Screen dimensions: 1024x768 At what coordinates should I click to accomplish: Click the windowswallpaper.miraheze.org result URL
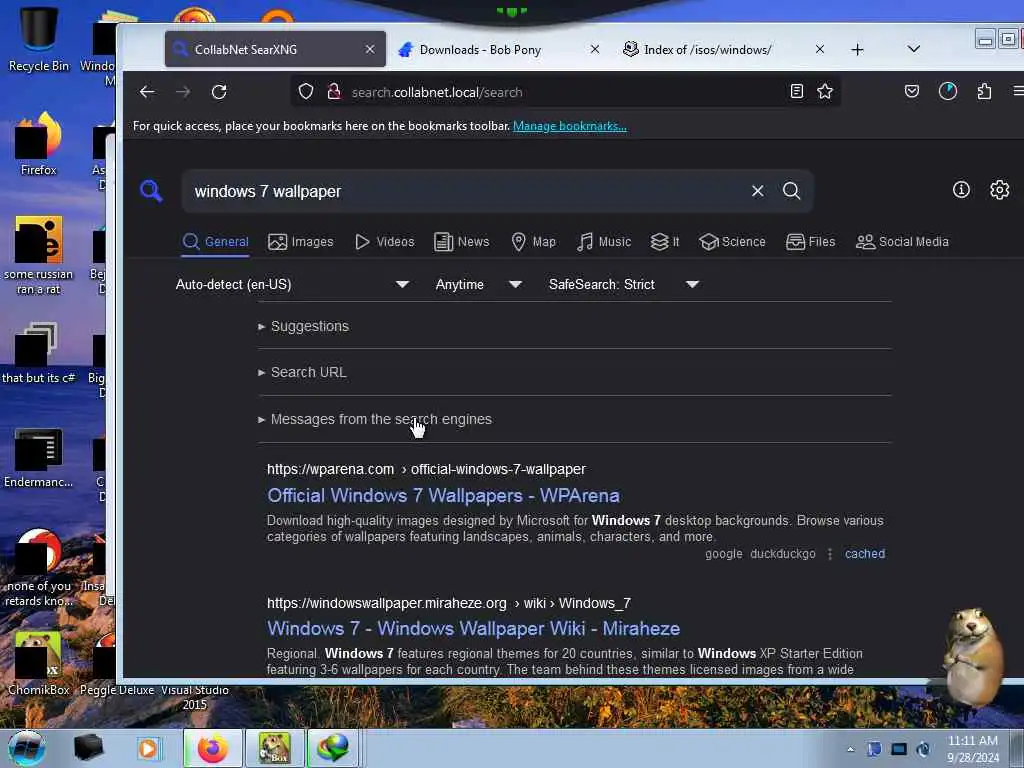[x=449, y=603]
